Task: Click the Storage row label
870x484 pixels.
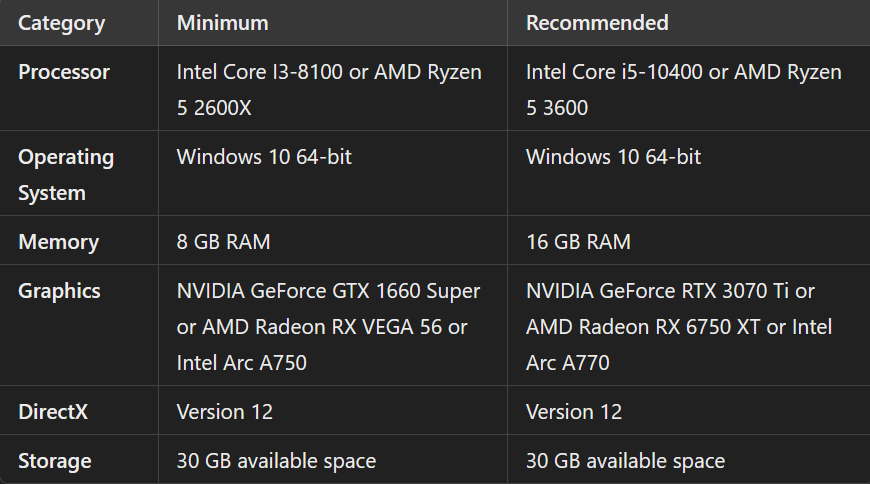Action: pos(55,461)
